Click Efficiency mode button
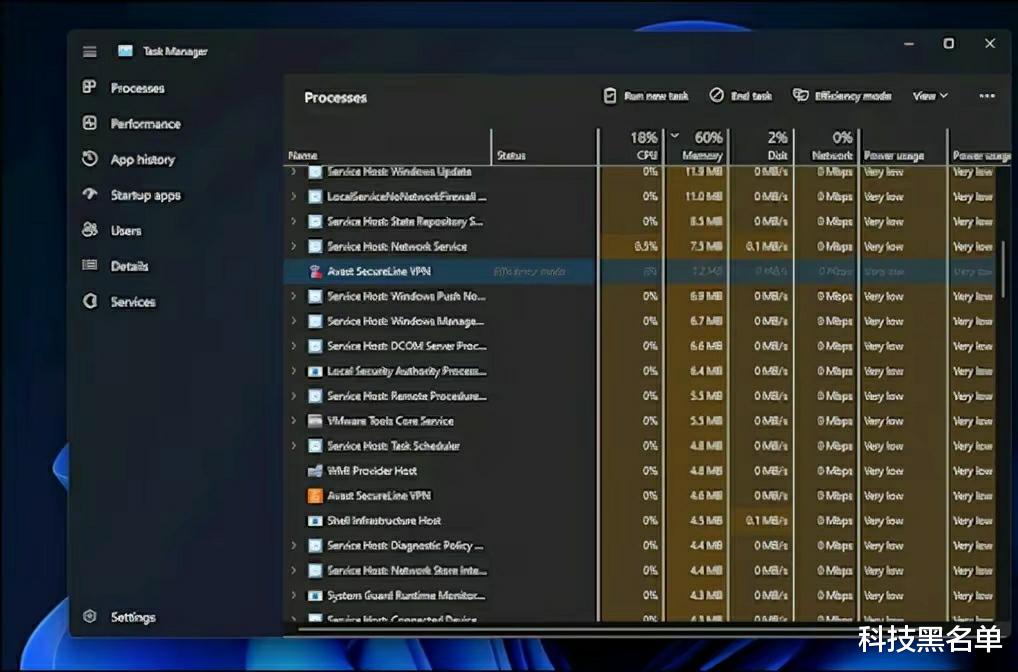The height and width of the screenshot is (672, 1018). coord(842,96)
